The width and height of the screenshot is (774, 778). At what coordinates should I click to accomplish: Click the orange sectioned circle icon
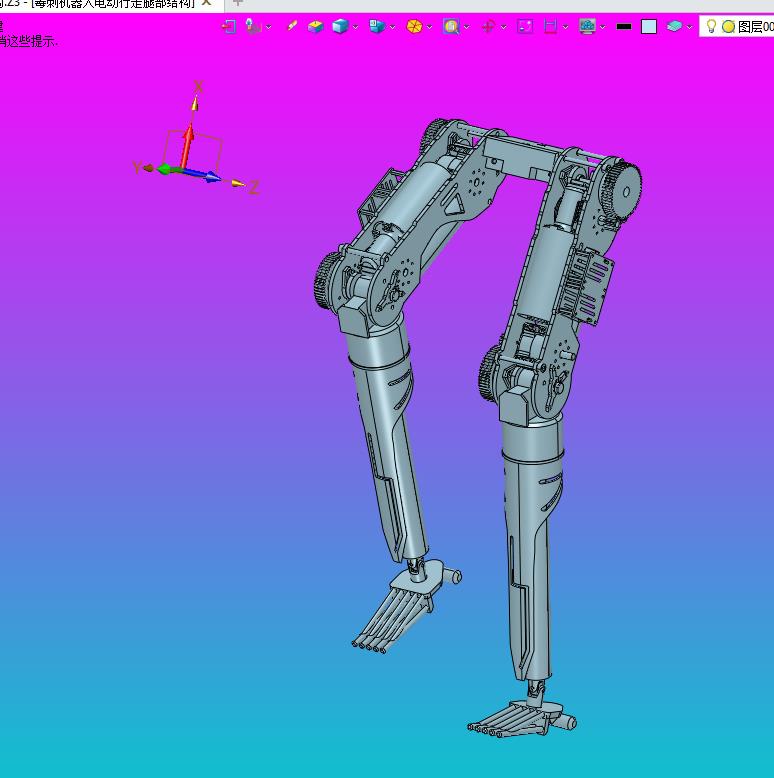(414, 27)
